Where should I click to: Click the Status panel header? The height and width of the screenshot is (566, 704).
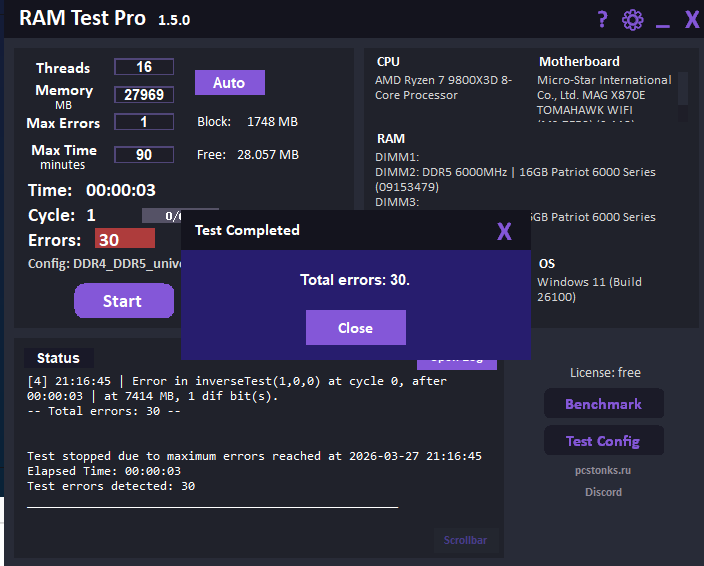(59, 358)
